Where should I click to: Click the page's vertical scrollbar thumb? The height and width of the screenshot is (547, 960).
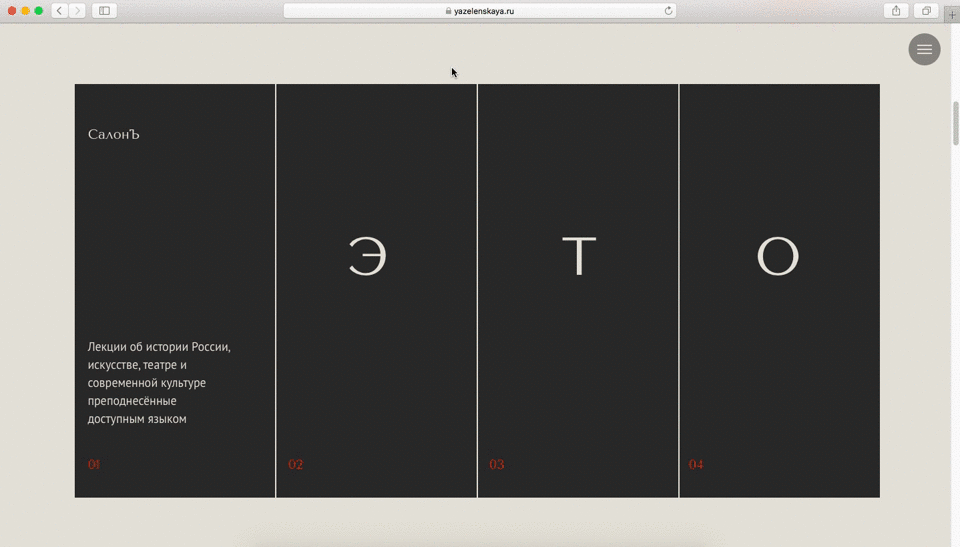(955, 123)
